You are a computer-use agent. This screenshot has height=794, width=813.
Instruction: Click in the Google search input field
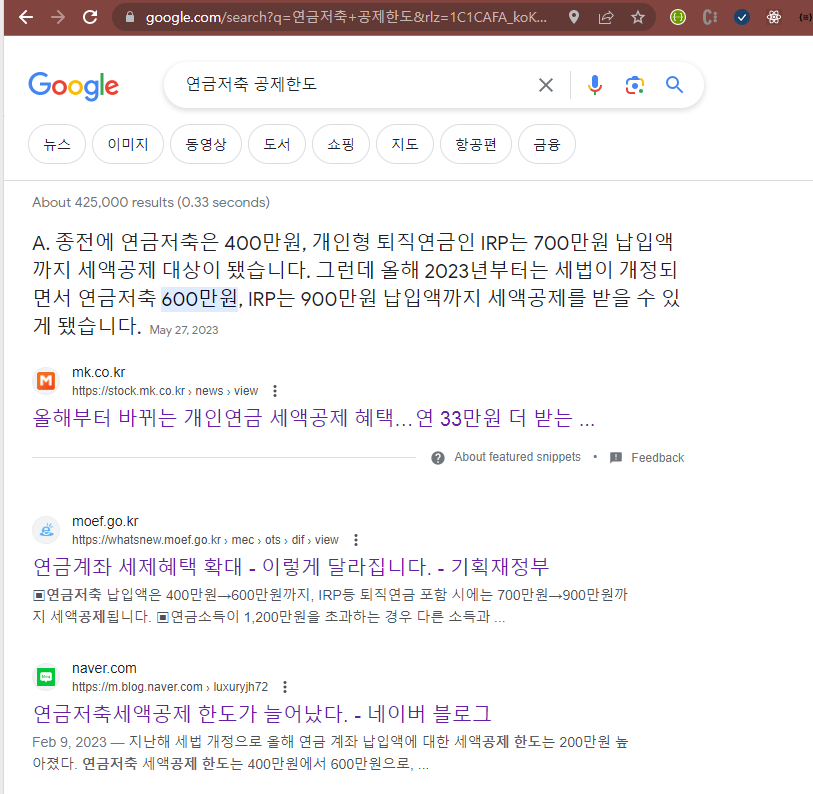point(358,85)
